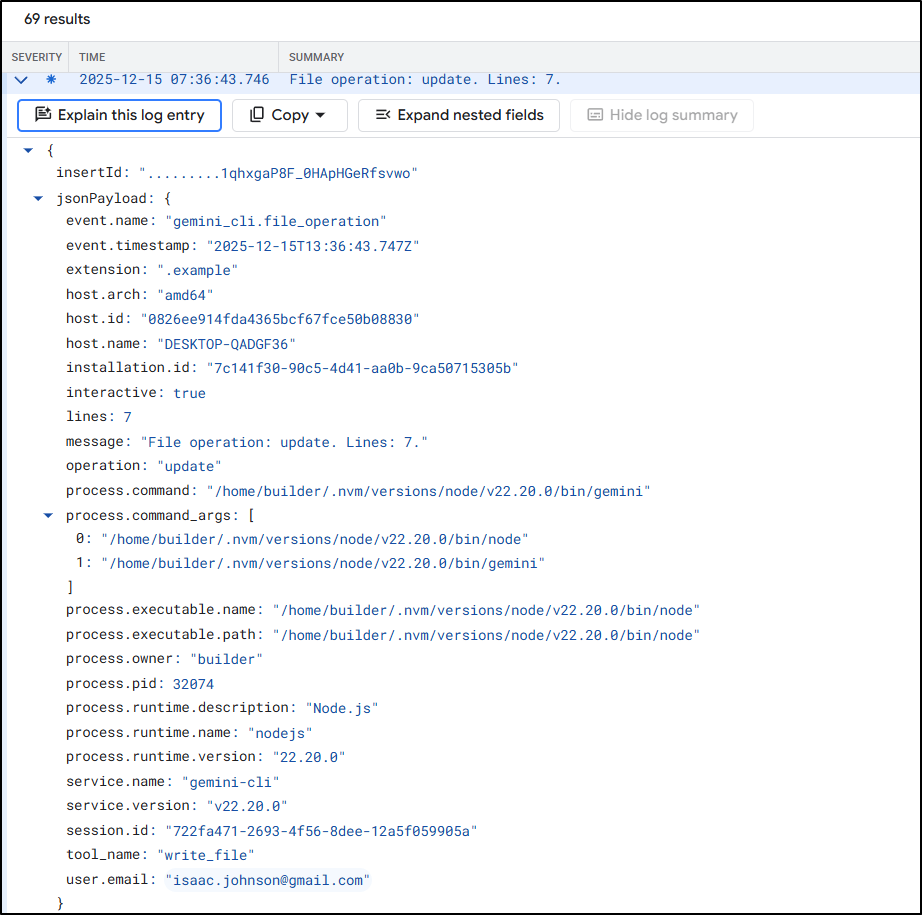This screenshot has width=922, height=915.
Task: Click the Expand nested fields label
Action: tap(470, 115)
